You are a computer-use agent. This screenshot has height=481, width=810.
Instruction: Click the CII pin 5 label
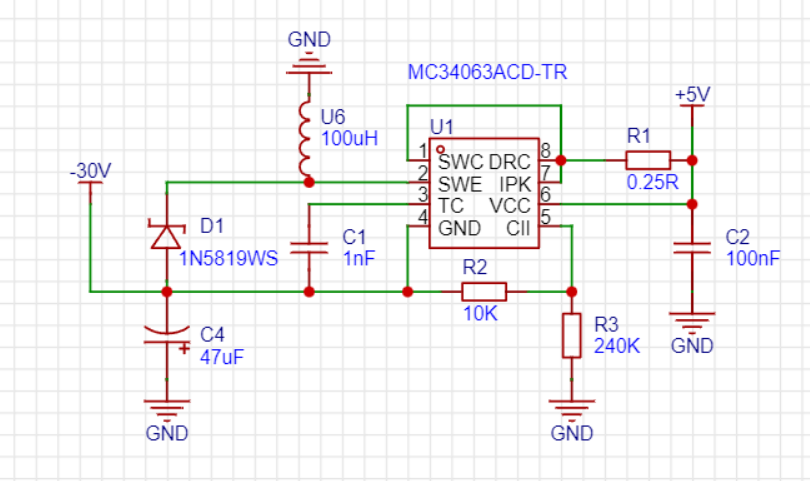pyautogui.click(x=518, y=228)
